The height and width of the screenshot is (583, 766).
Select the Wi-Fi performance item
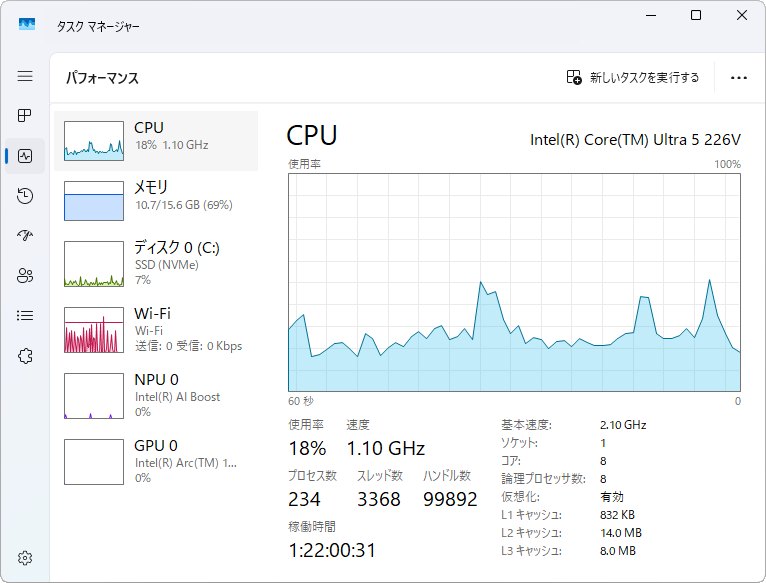coord(156,329)
